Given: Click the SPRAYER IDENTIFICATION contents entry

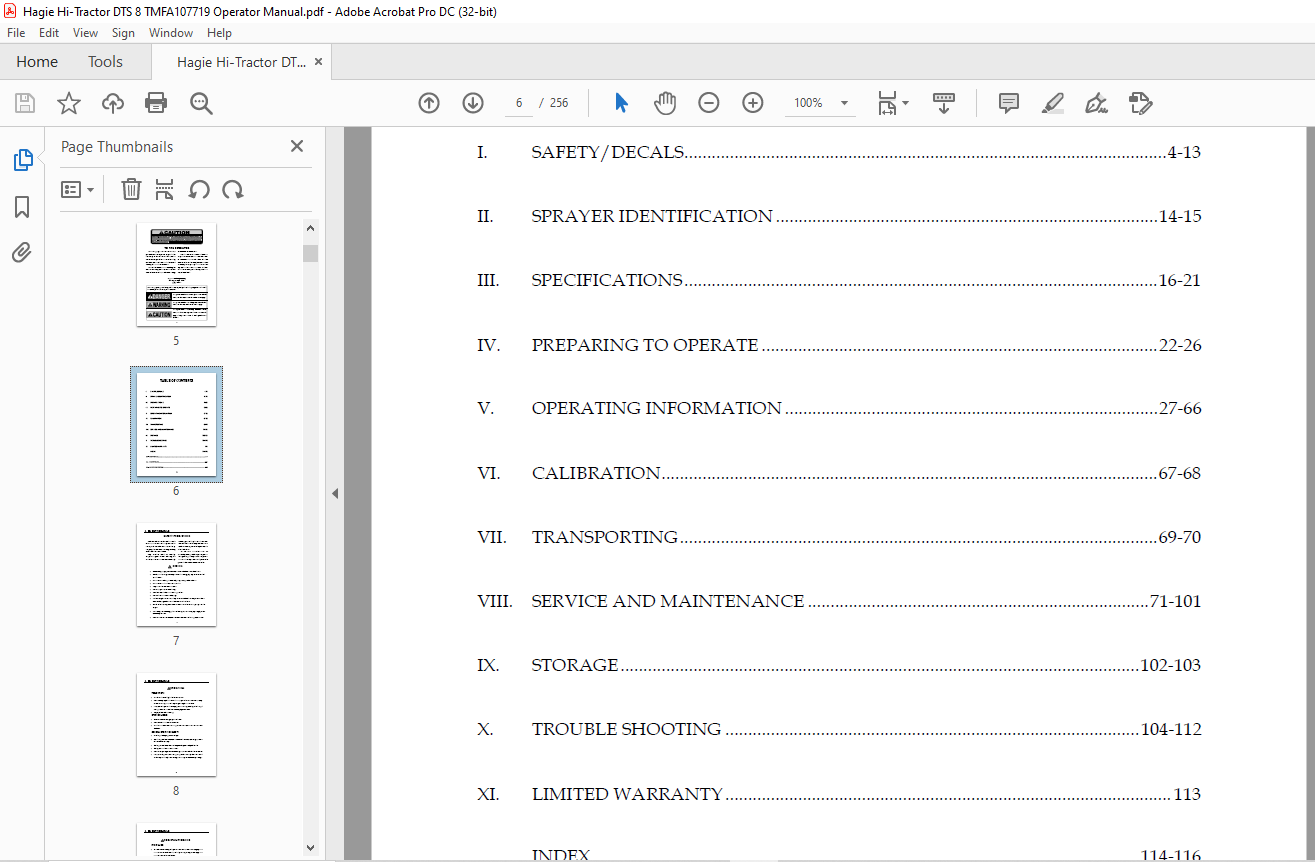Looking at the screenshot, I should 839,217.
